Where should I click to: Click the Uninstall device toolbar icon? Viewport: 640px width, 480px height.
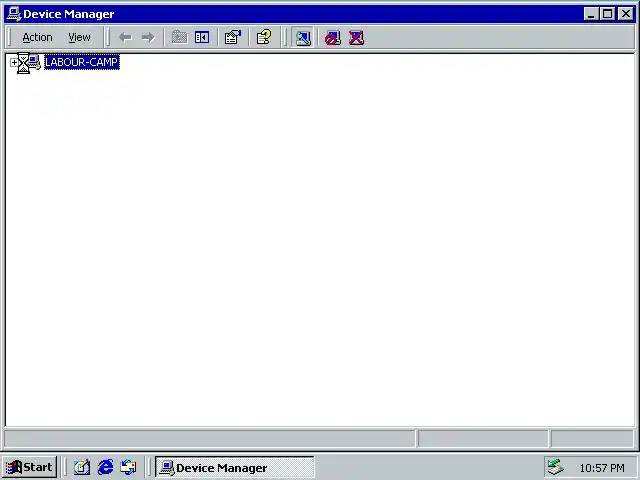356,38
